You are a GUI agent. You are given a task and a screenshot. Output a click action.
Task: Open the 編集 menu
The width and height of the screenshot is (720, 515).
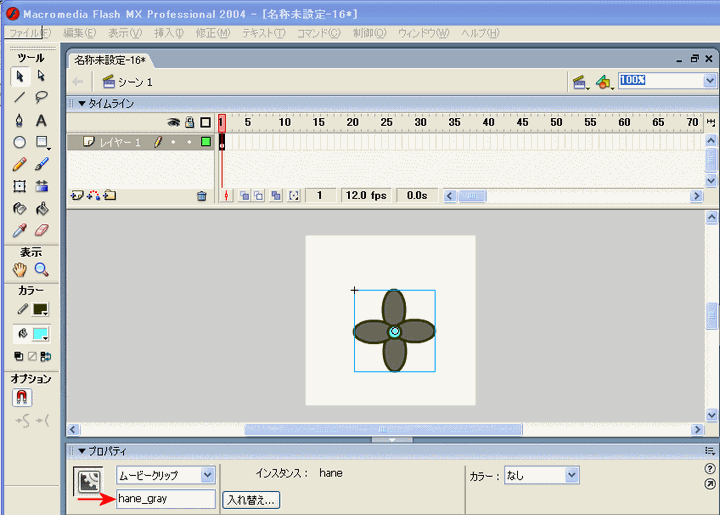point(79,33)
